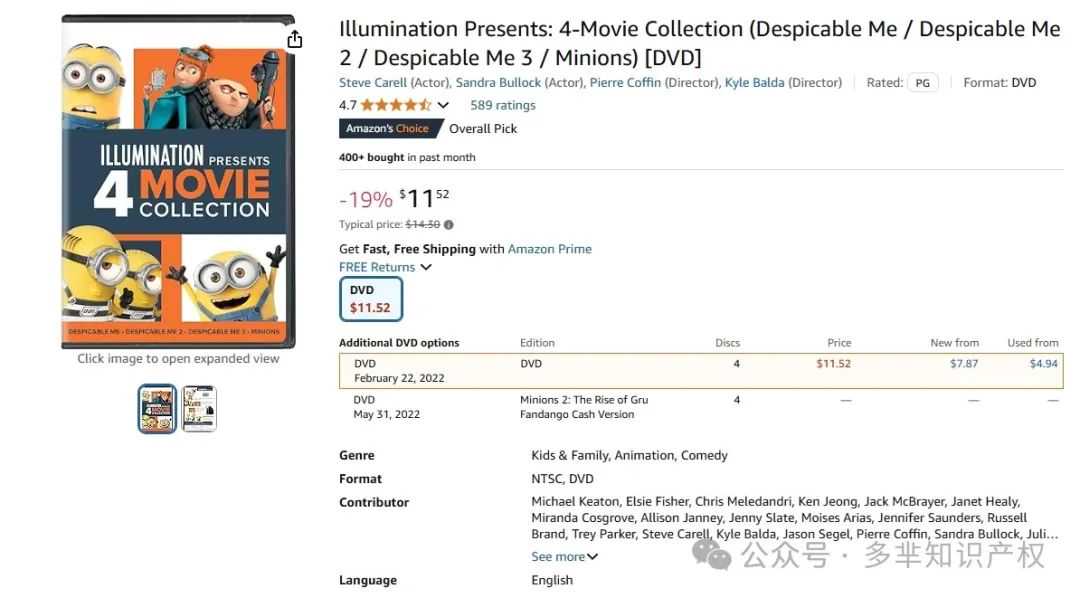The width and height of the screenshot is (1080, 598).
Task: Open the New from $7.87 offer
Action: tap(963, 364)
